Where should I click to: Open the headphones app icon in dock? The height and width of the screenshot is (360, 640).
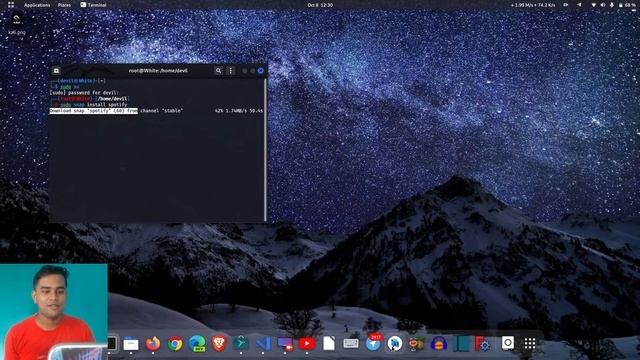[x=439, y=344]
